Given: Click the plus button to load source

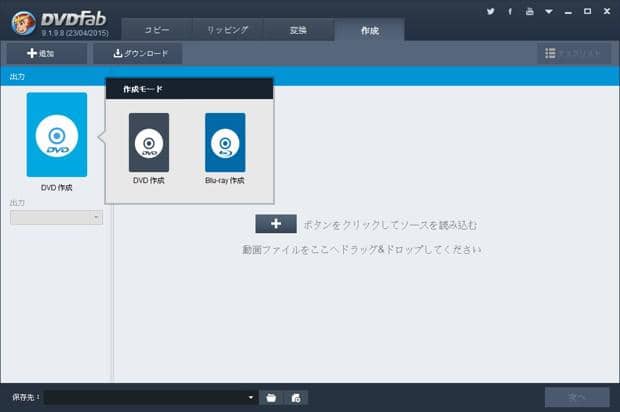Looking at the screenshot, I should point(276,224).
